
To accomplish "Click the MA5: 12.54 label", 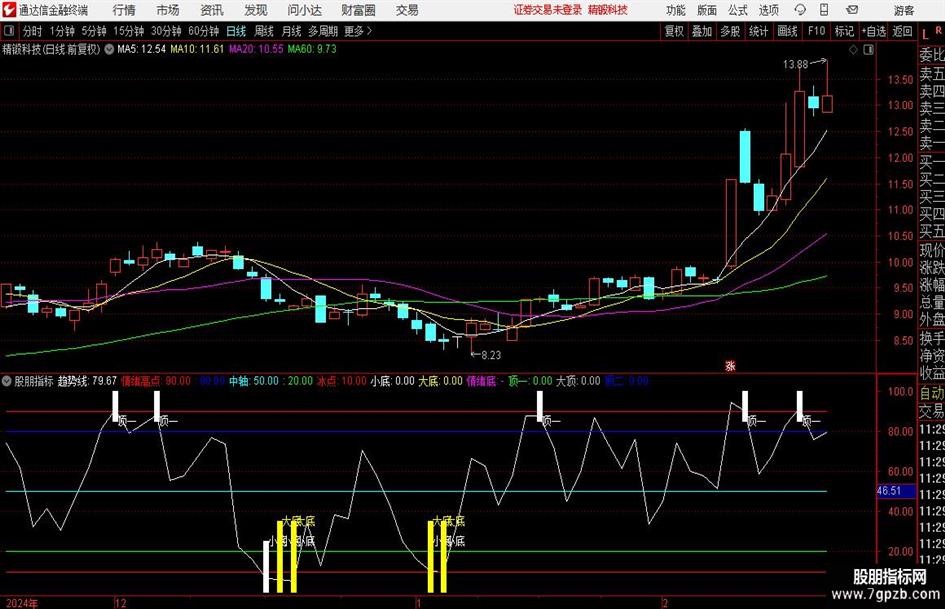I will [141, 49].
